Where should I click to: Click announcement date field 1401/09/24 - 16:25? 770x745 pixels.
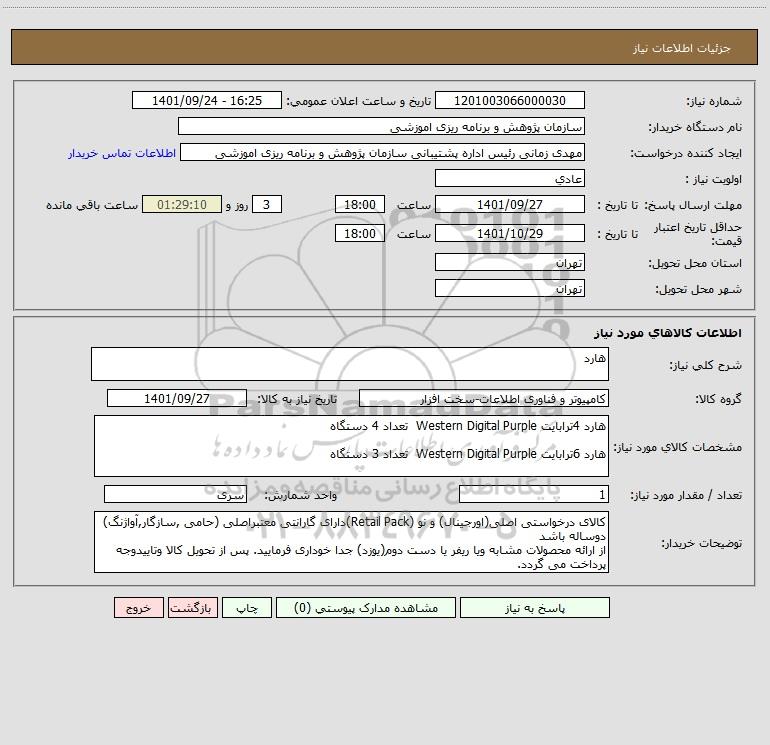(207, 101)
